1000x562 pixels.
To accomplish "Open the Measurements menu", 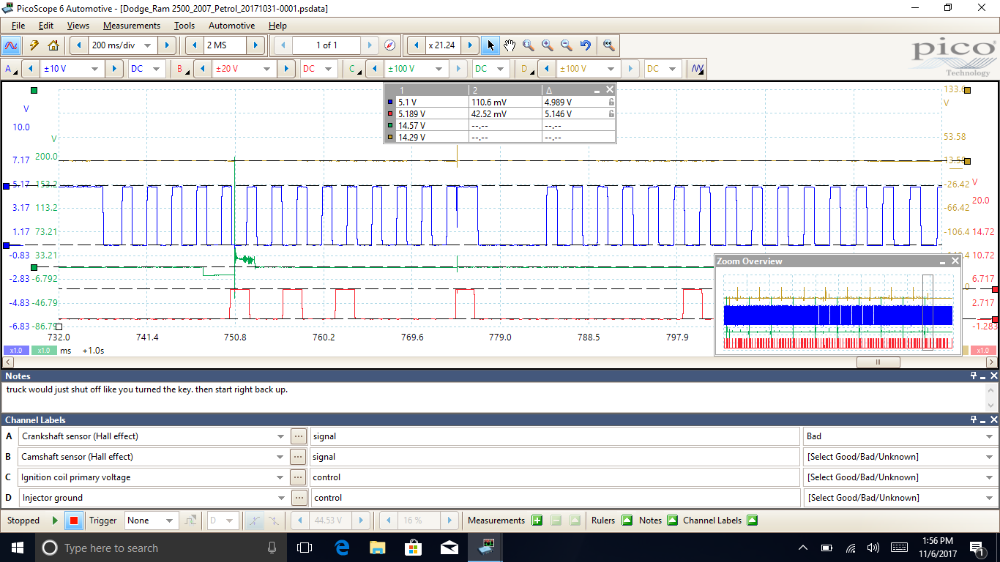I will (131, 25).
